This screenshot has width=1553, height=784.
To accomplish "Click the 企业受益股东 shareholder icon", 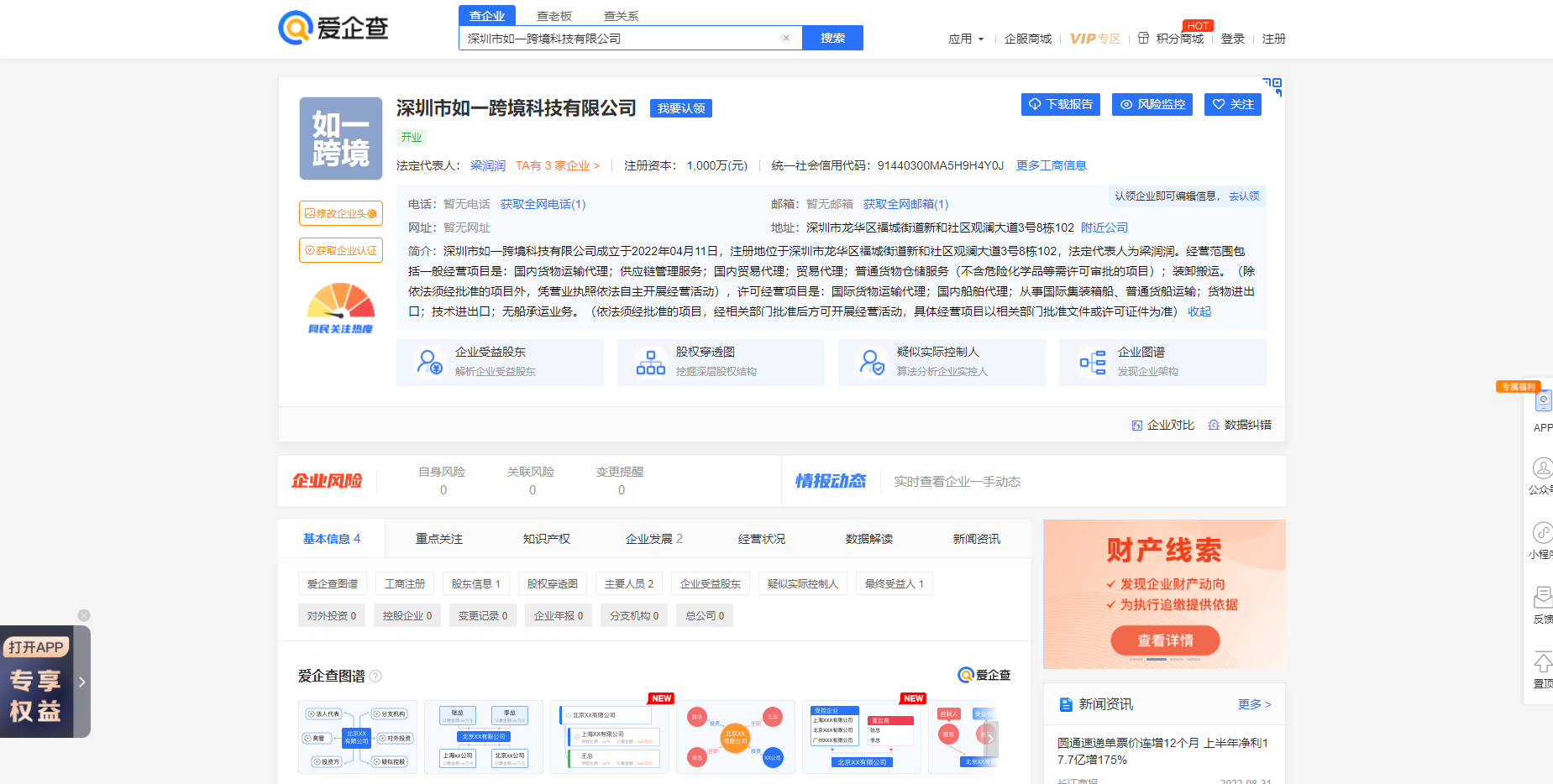I will 431,361.
